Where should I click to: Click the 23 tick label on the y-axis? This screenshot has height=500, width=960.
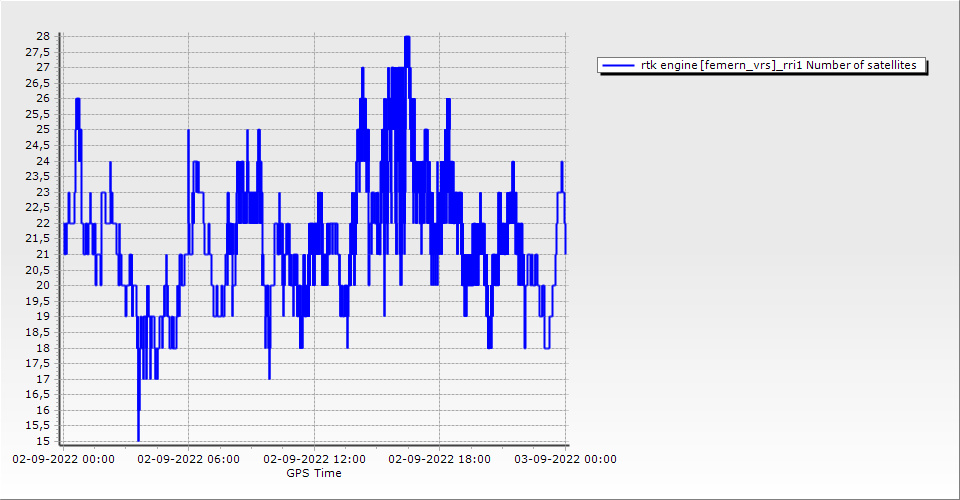click(43, 192)
